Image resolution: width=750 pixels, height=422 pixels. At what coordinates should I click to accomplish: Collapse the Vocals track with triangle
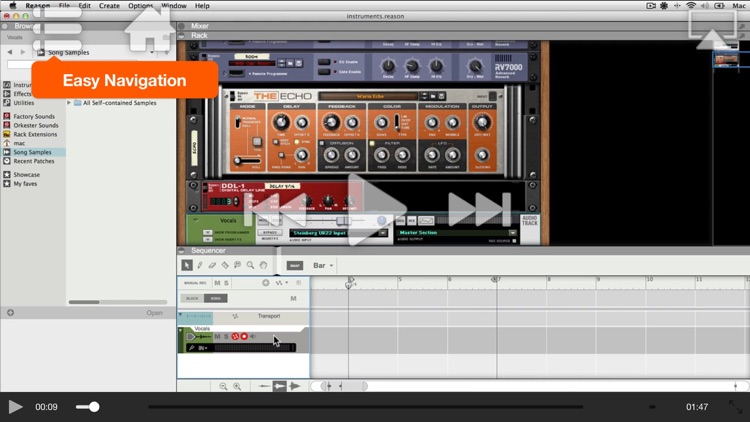click(180, 330)
